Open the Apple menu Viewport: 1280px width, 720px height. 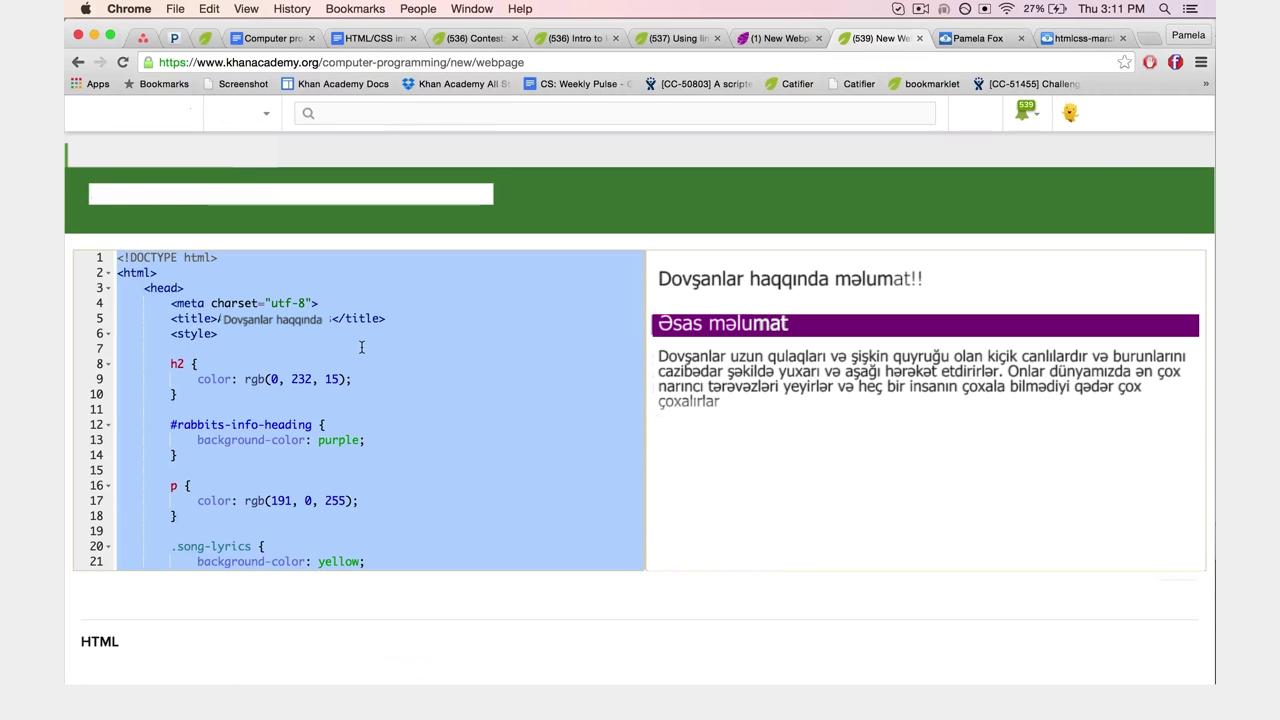pyautogui.click(x=85, y=9)
